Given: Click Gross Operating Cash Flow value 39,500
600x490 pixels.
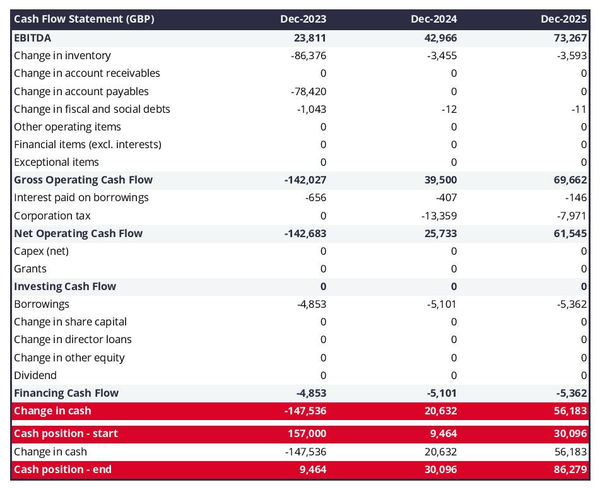Looking at the screenshot, I should click(x=437, y=180).
